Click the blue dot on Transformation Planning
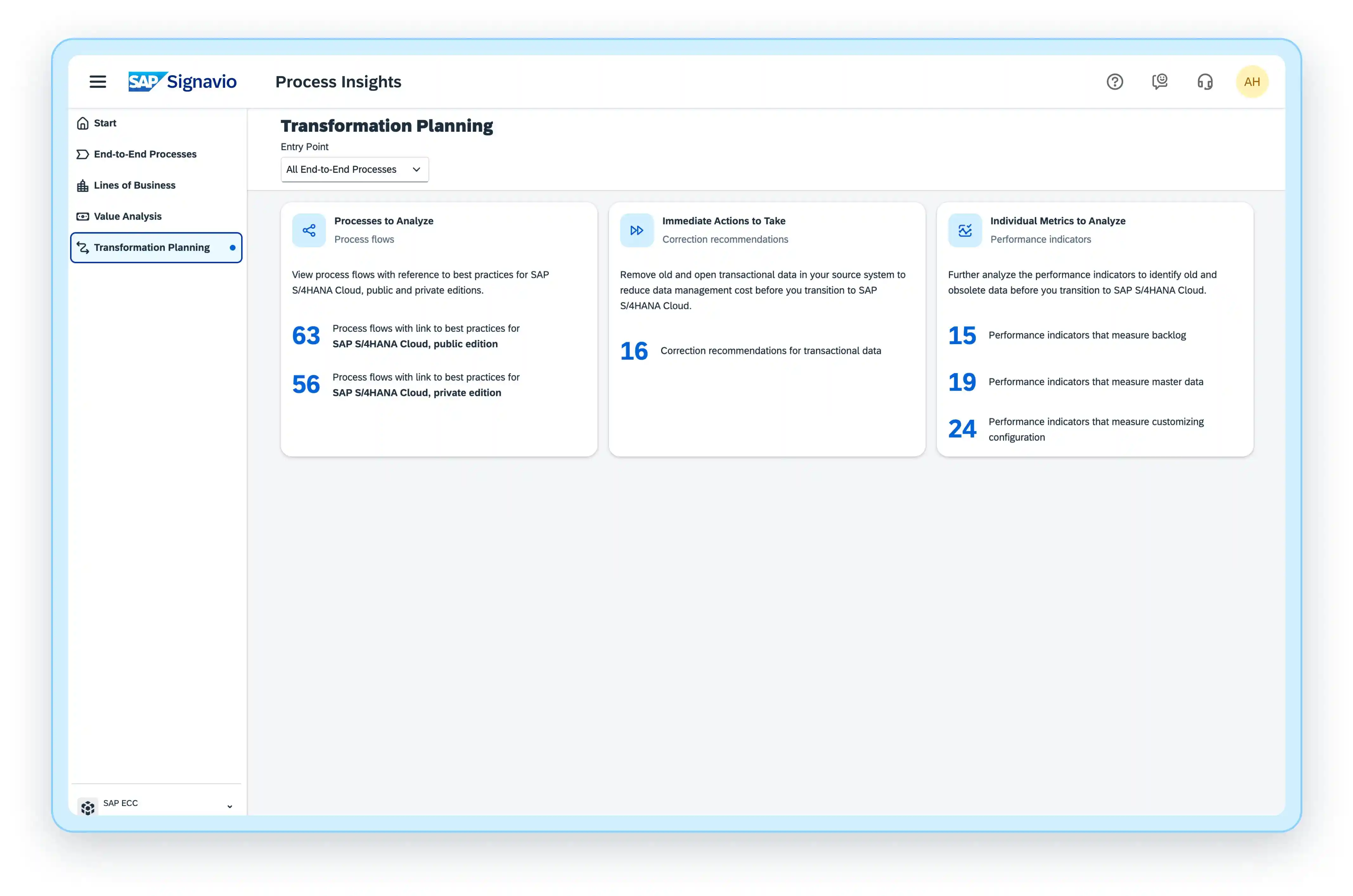The height and width of the screenshot is (896, 1353). pos(233,247)
